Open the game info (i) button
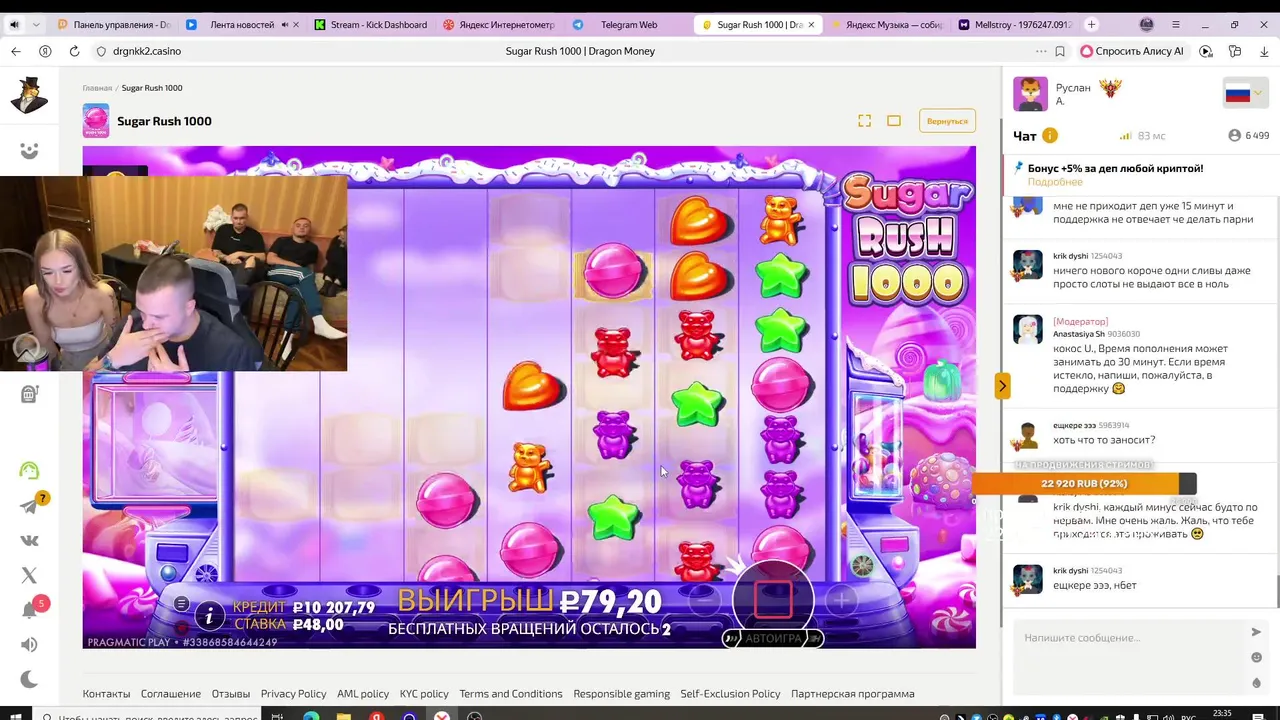The height and width of the screenshot is (720, 1280). coord(209,617)
